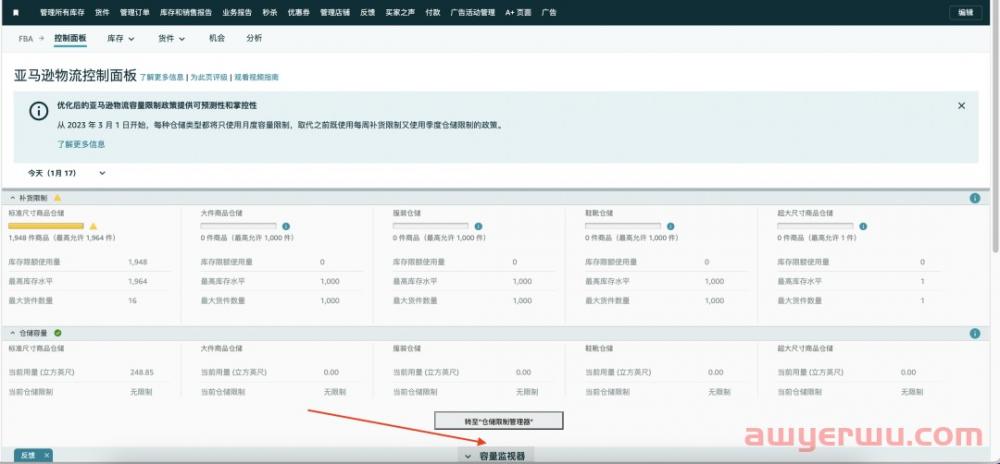Click the blue info icon at right of 仓储容量 row
The height and width of the screenshot is (464, 1000).
974,333
